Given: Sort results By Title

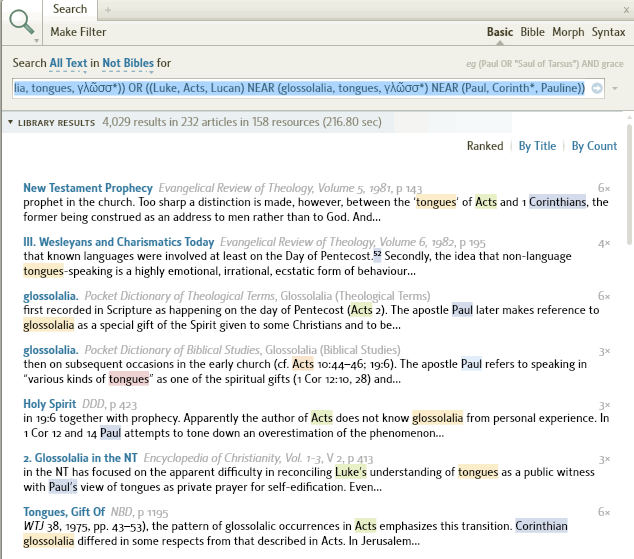Looking at the screenshot, I should click(x=537, y=146).
